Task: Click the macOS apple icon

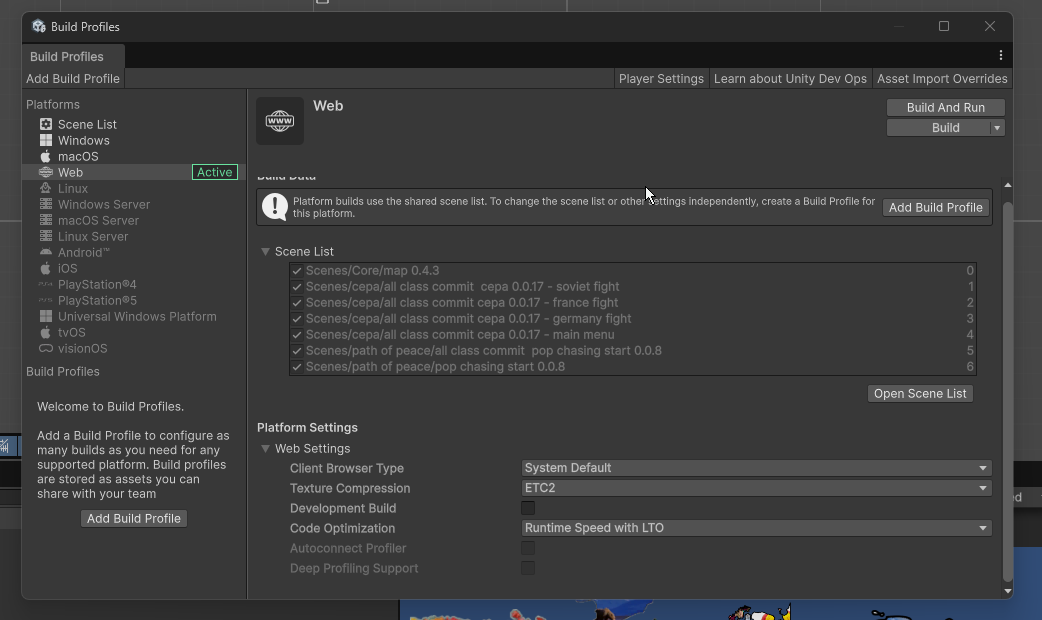Action: click(46, 156)
